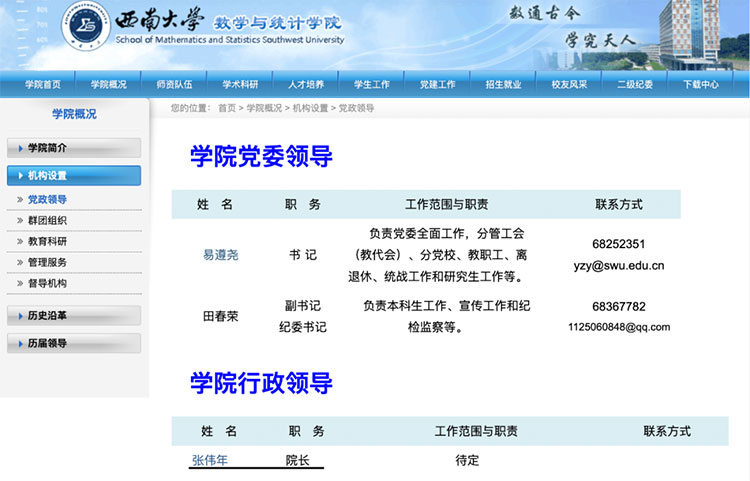This screenshot has width=750, height=481.
Task: Select 教育科研 in the sidebar submenu
Action: [47, 241]
